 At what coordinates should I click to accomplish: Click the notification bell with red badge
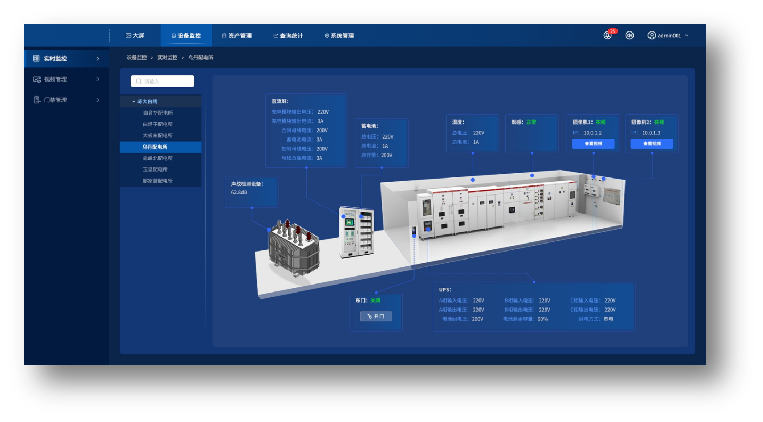[608, 35]
